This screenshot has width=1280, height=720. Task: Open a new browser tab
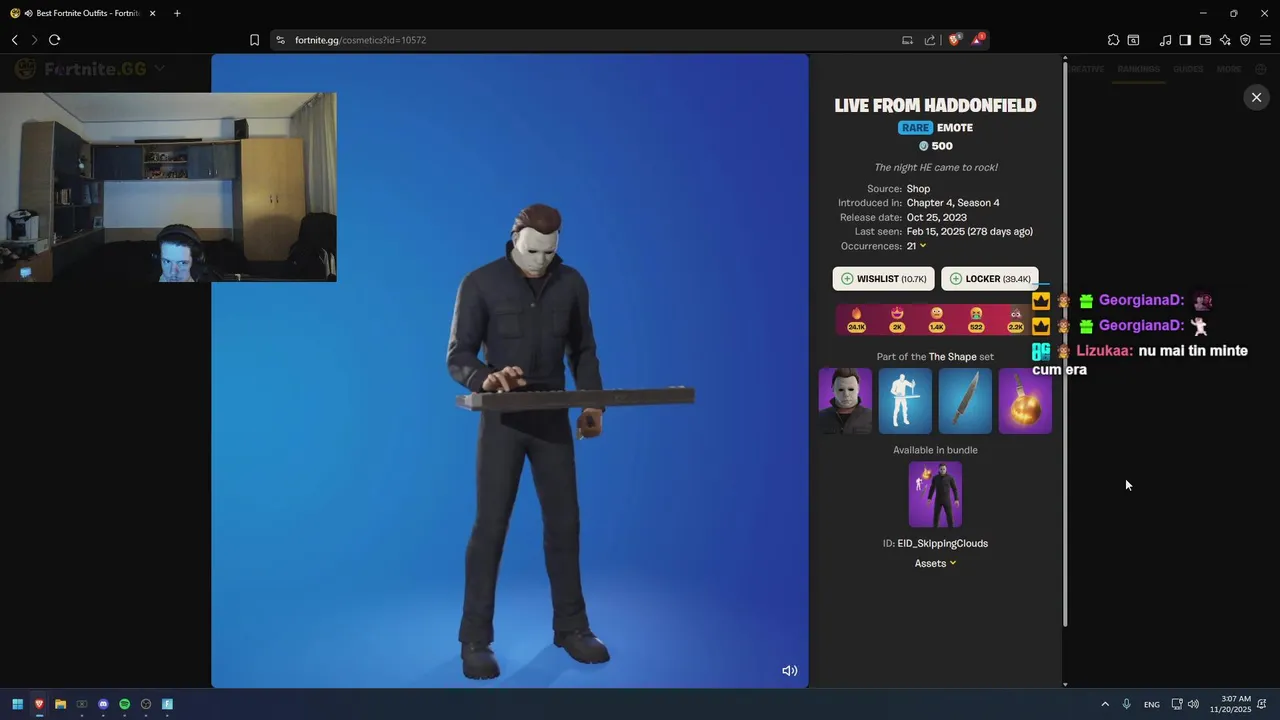tap(177, 13)
